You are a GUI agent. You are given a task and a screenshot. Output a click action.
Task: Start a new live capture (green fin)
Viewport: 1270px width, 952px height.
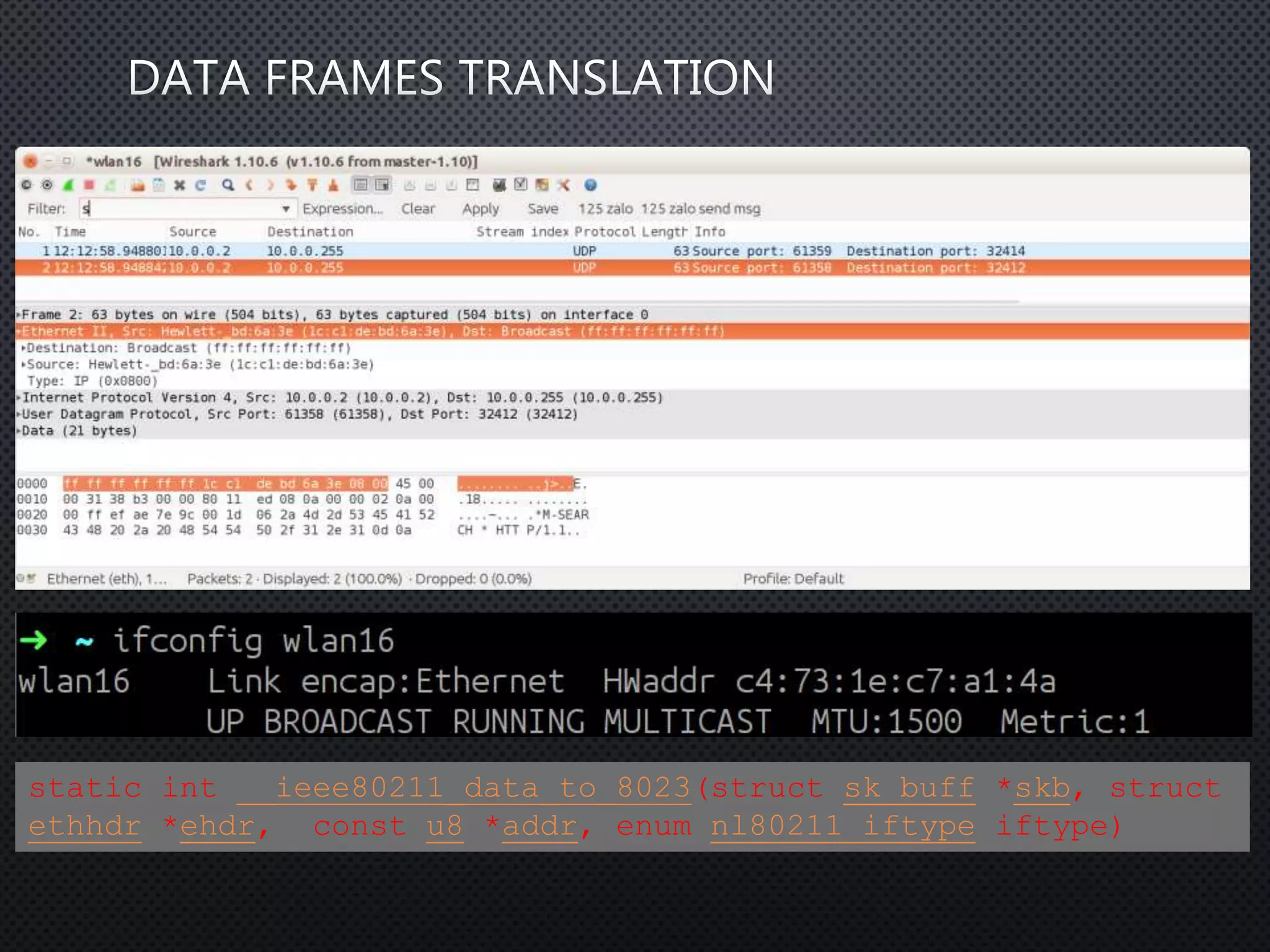pyautogui.click(x=68, y=185)
